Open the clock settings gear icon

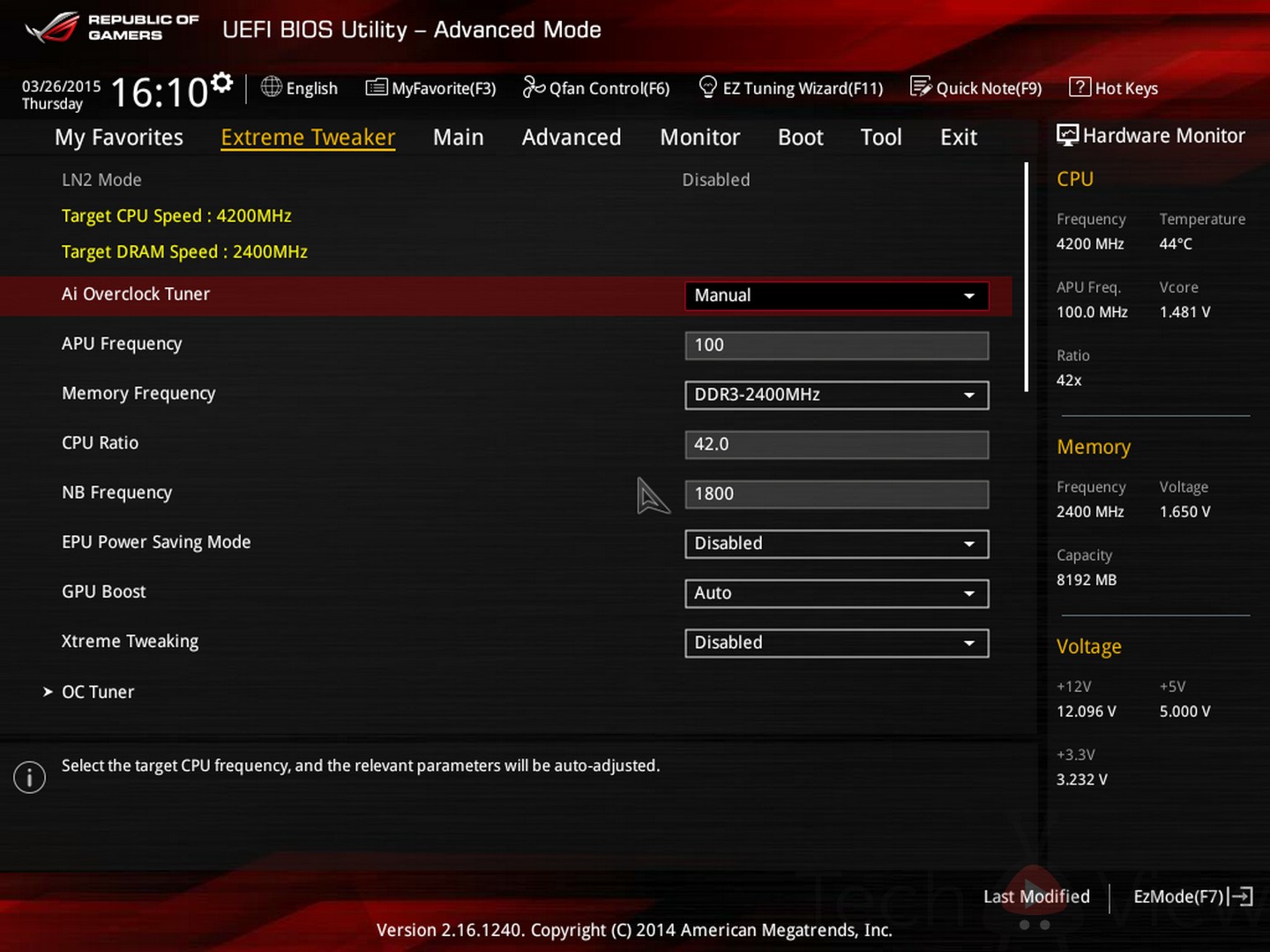point(222,83)
